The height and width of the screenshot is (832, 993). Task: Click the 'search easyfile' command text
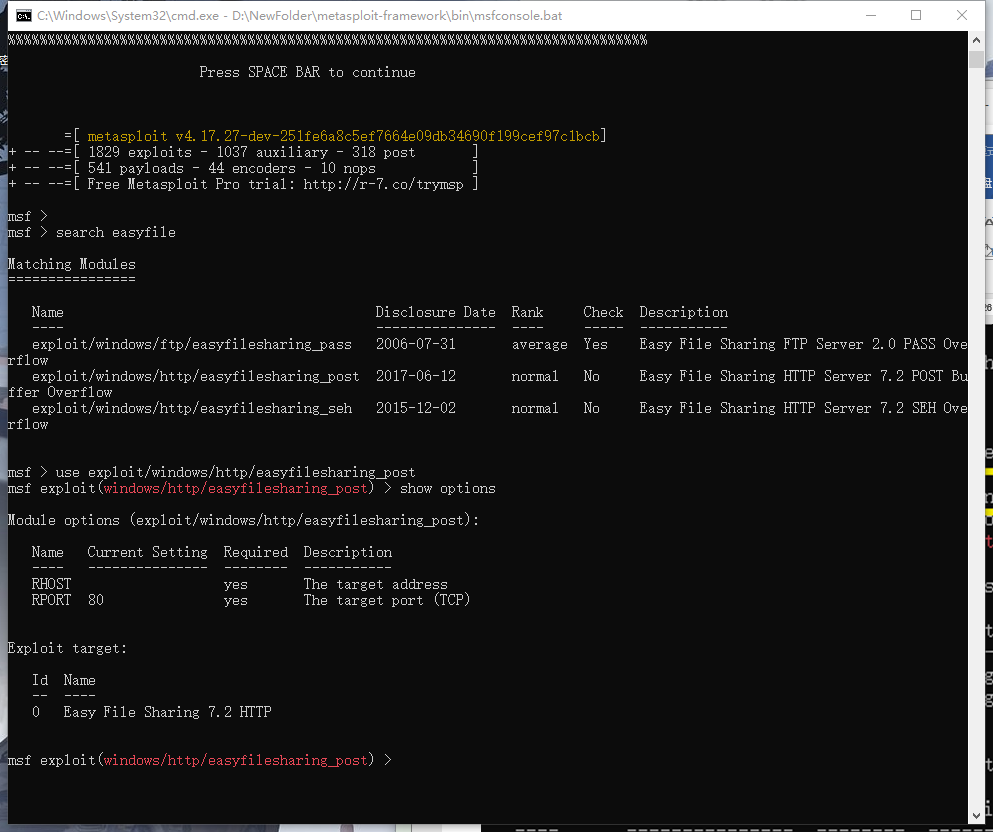point(116,232)
